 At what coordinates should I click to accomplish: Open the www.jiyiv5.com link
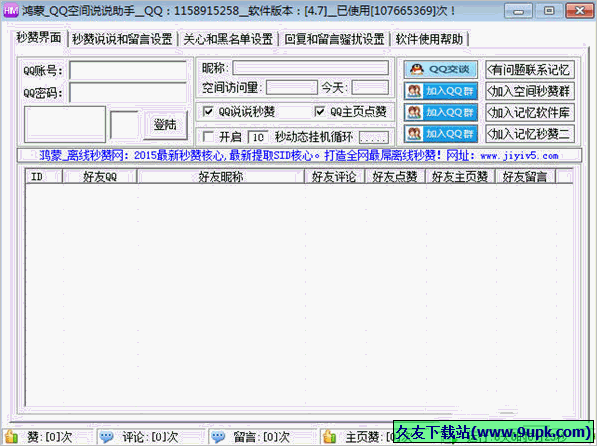point(519,155)
